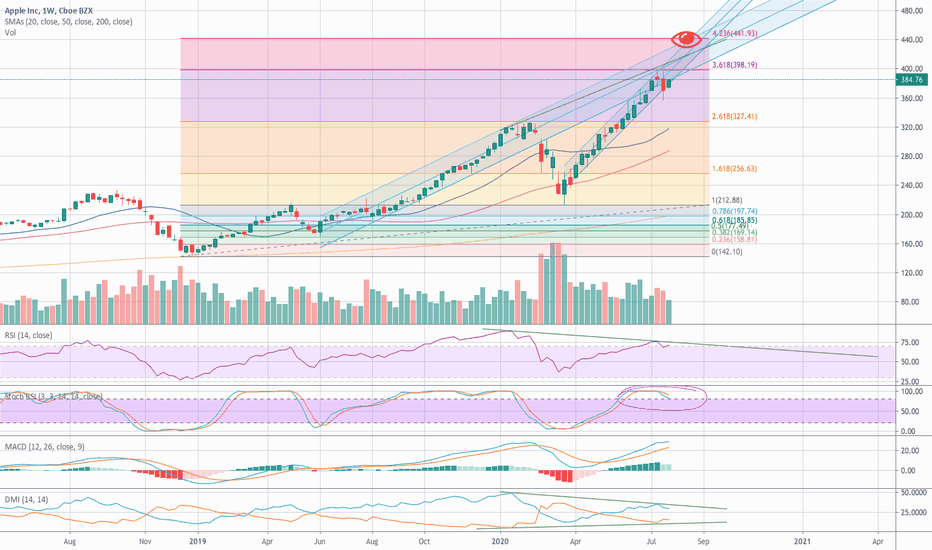Select the 100.00 Stoch RSI scale value
This screenshot has height=550, width=932.
point(911,392)
